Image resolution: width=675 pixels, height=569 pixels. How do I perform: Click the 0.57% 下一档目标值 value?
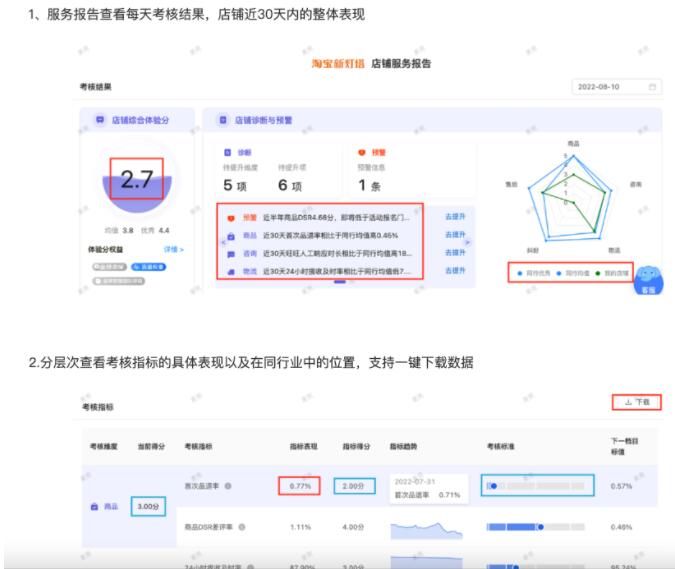pyautogui.click(x=621, y=486)
